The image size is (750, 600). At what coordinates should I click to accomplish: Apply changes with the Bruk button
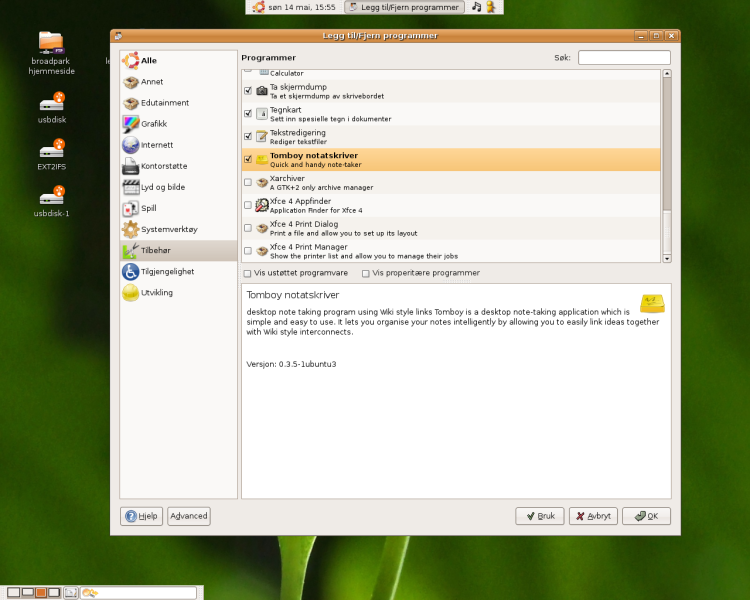click(540, 516)
